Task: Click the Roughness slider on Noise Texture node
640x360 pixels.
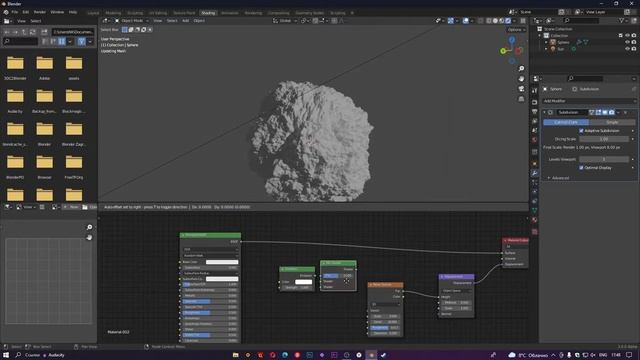Action: point(385,327)
